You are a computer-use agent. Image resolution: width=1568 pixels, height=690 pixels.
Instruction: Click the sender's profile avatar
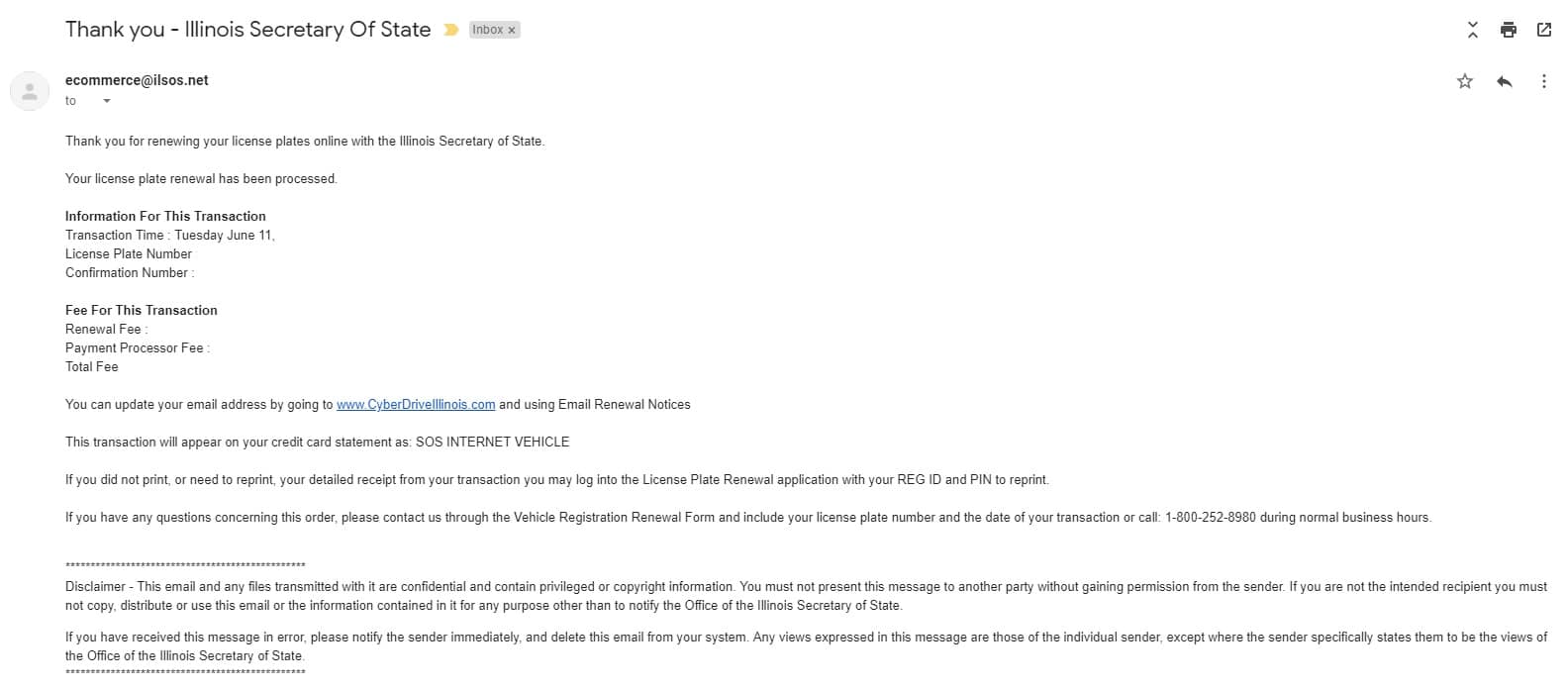pos(30,91)
